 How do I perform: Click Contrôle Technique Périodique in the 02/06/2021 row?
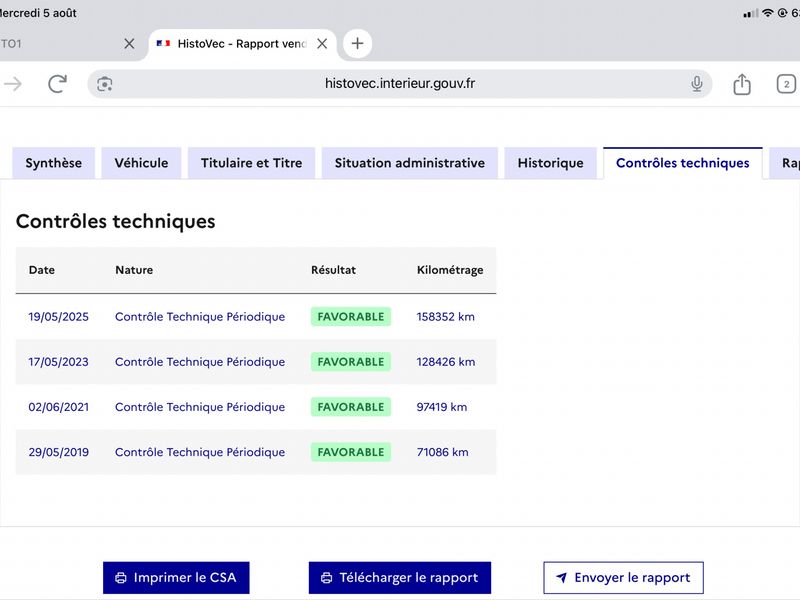199,407
